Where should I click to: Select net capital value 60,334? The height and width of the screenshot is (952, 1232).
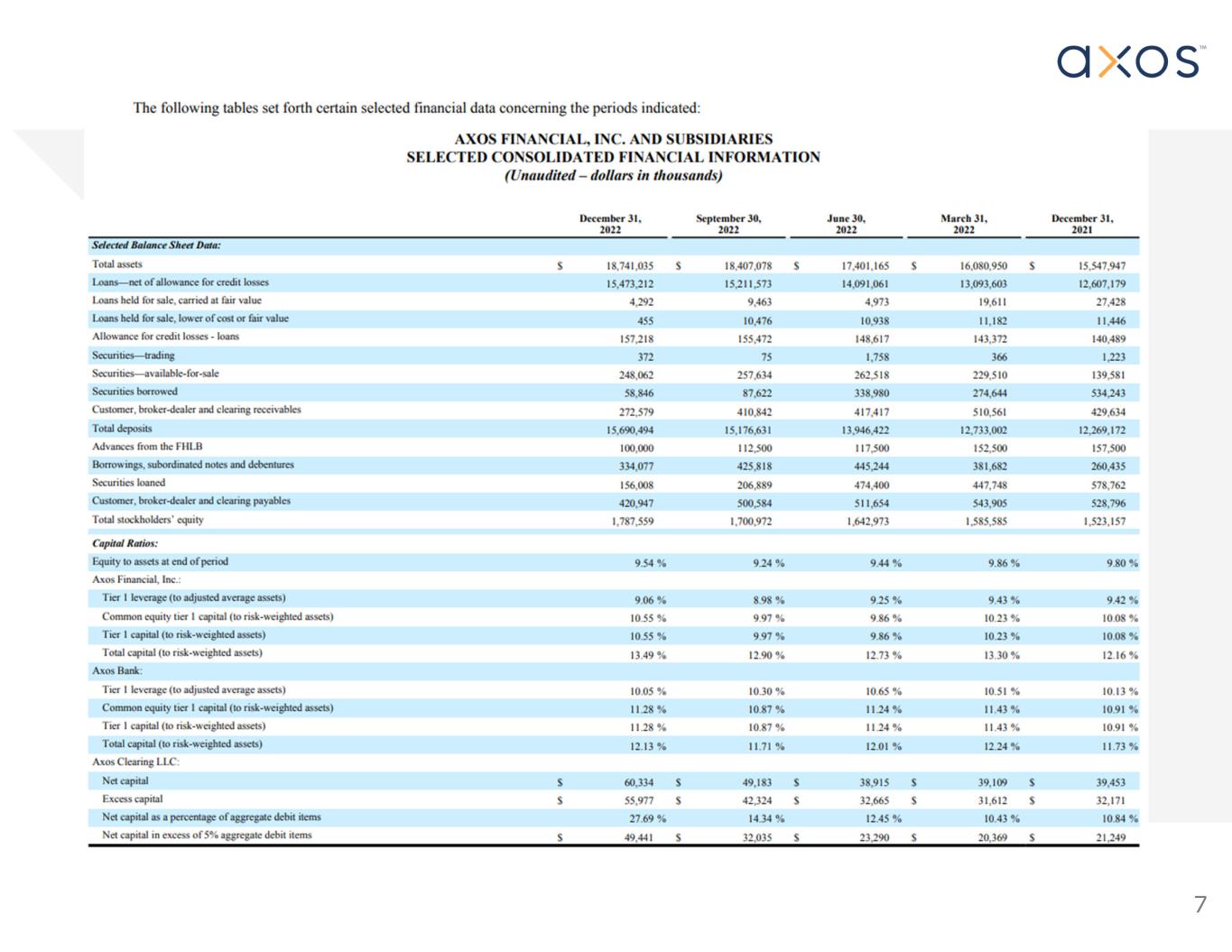click(x=639, y=782)
